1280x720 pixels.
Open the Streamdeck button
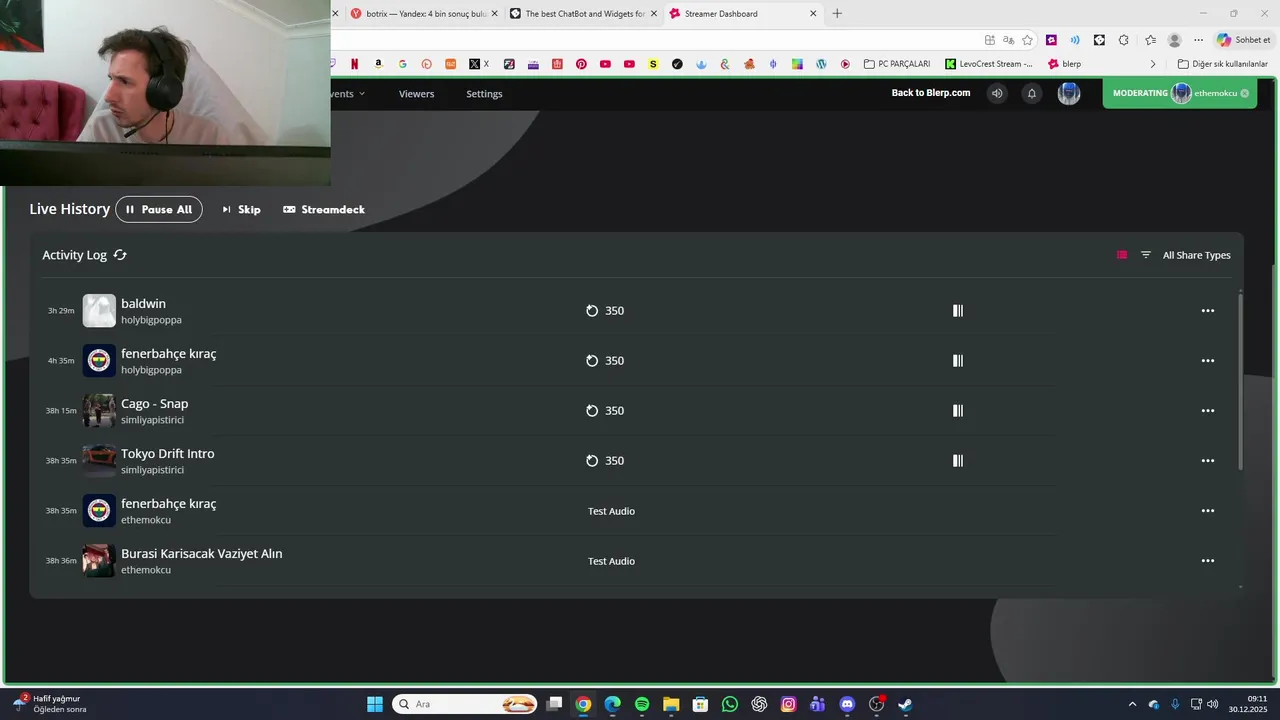pyautogui.click(x=324, y=210)
